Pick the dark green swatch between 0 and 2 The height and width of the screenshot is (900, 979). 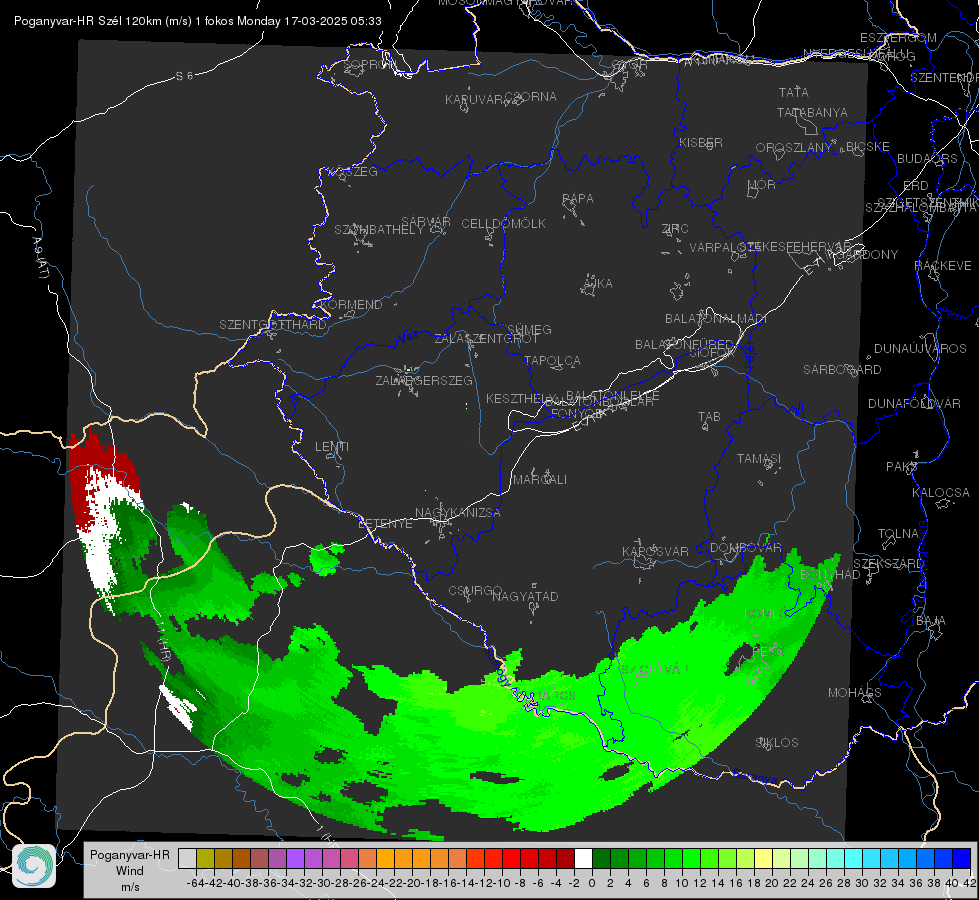pos(601,858)
